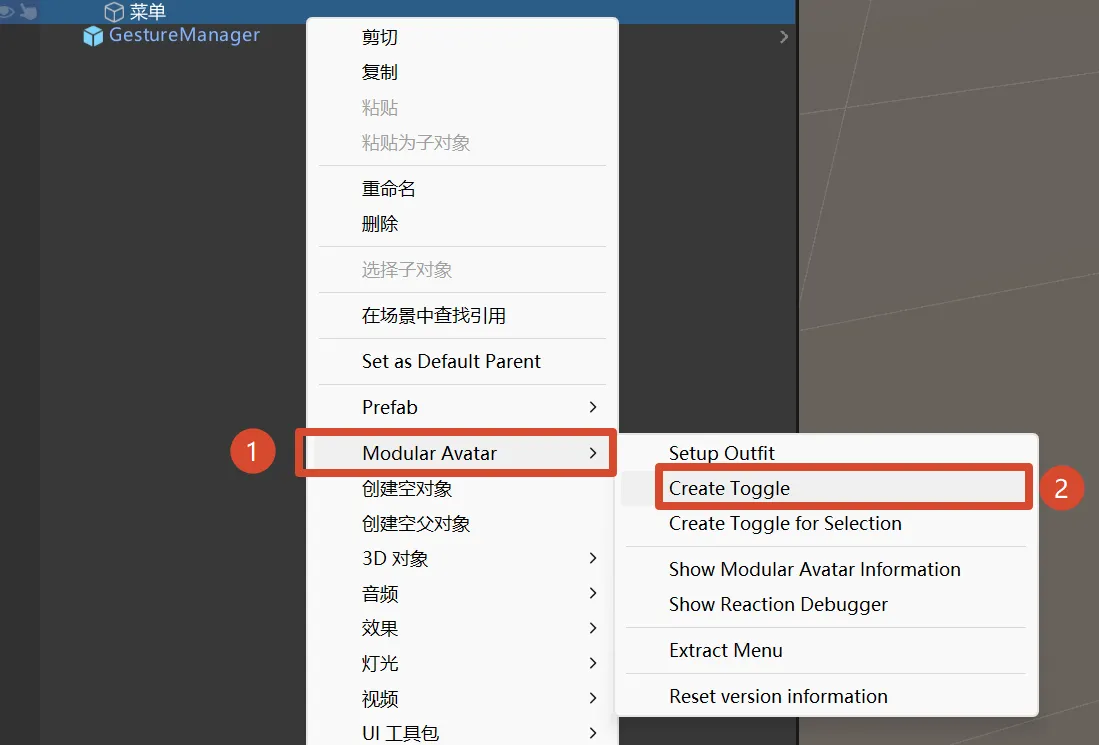Expand the arrow at the right of GestureManager row
Viewport: 1099px width, 745px height.
point(784,36)
